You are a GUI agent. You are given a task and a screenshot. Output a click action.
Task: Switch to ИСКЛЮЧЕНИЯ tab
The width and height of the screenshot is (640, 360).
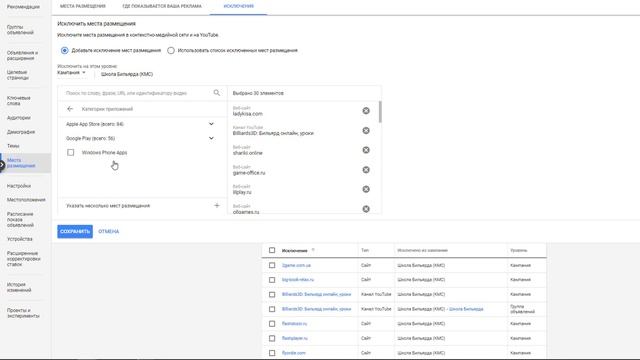click(239, 6)
